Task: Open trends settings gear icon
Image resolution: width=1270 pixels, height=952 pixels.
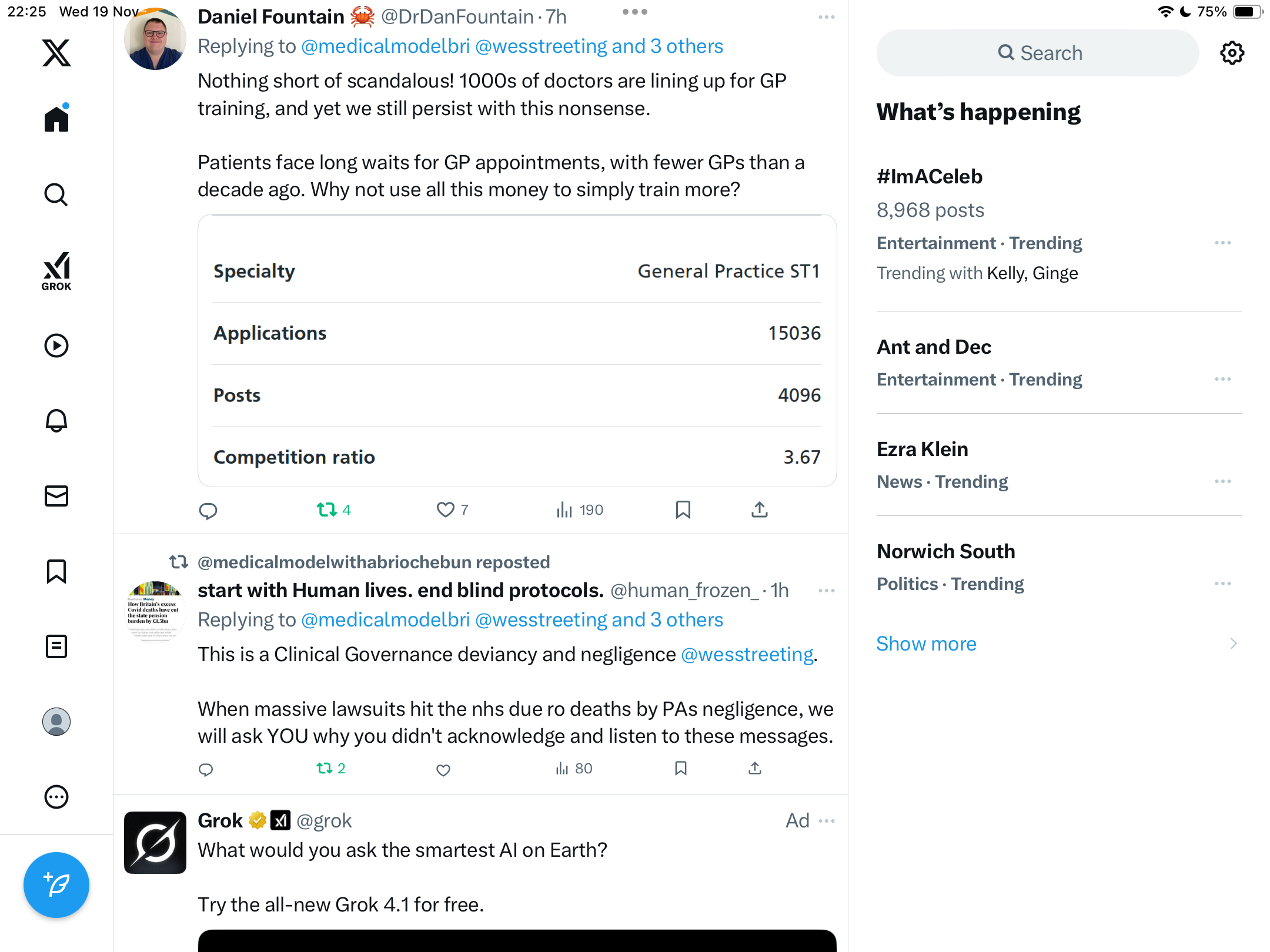Action: [1232, 53]
